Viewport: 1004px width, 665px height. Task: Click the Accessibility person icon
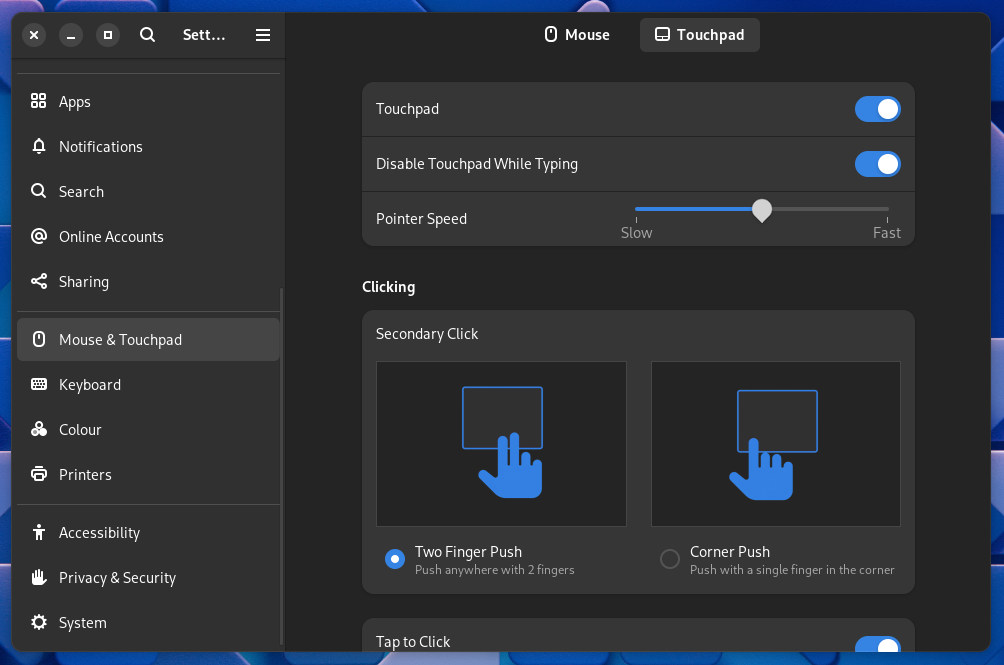(38, 532)
